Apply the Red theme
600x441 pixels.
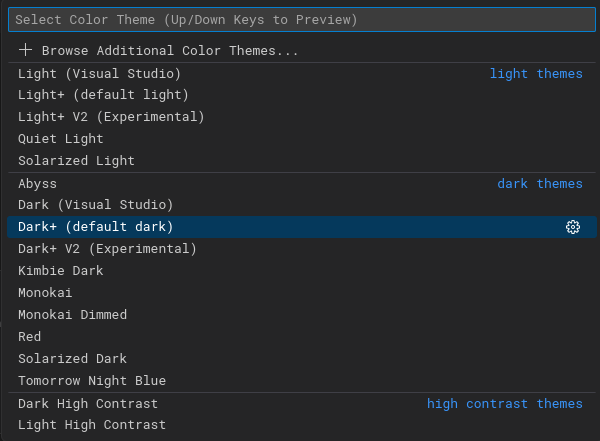point(302,337)
